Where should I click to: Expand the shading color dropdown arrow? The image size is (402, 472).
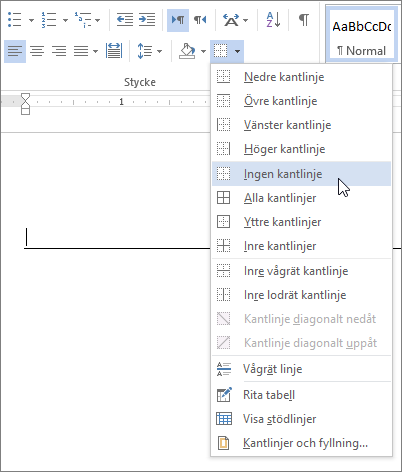point(203,51)
